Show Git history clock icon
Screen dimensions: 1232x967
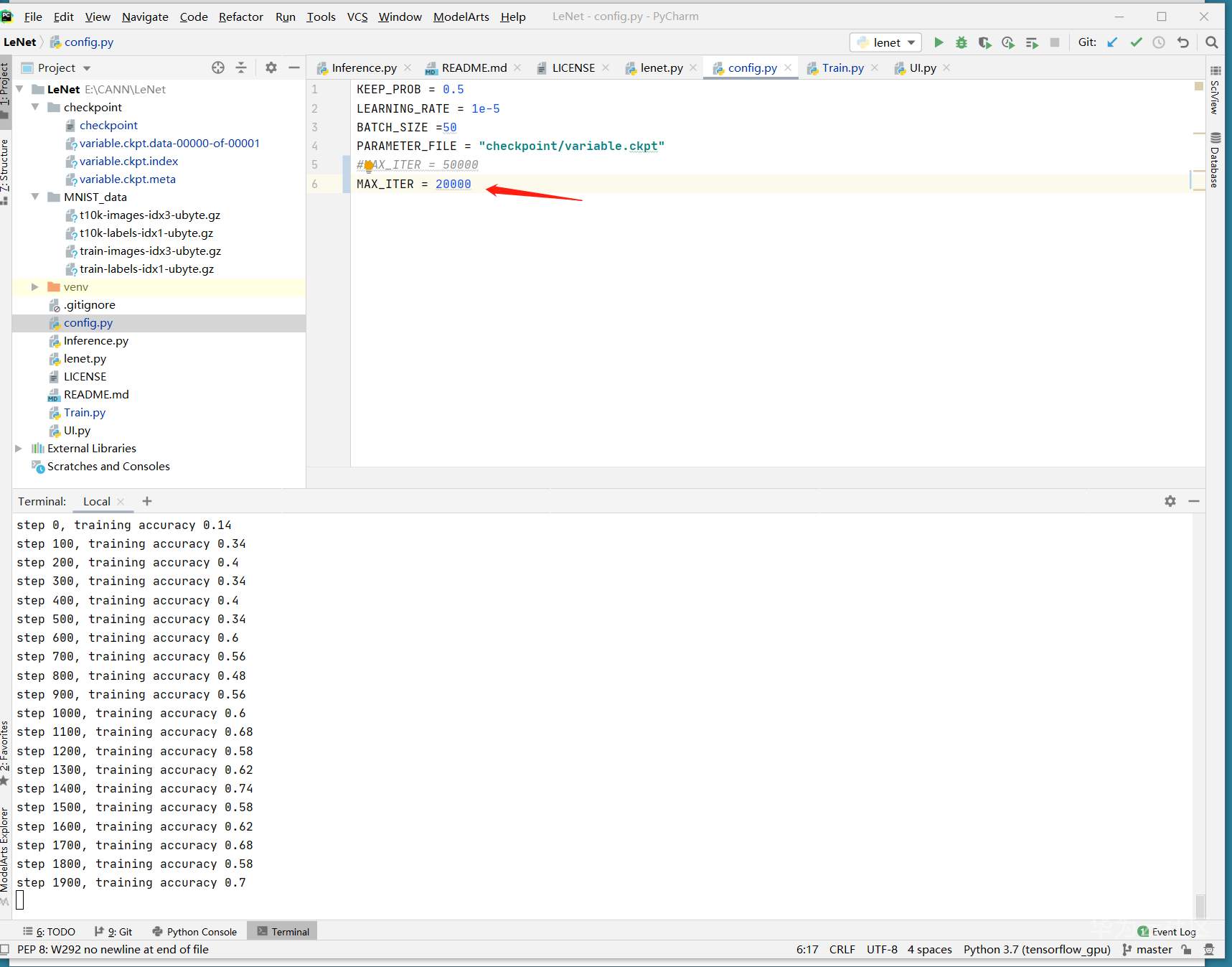[x=1159, y=42]
